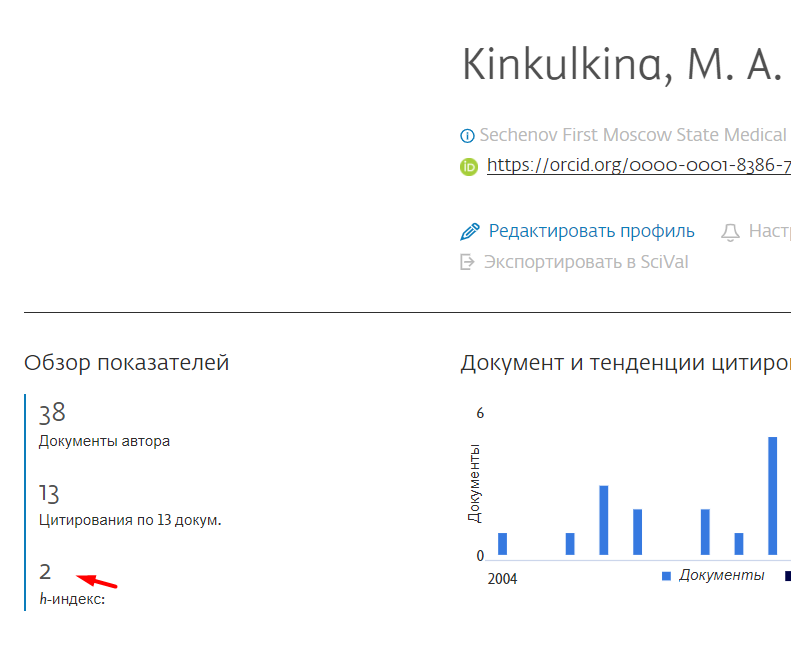Open the orcid.org profile link

coord(639,165)
